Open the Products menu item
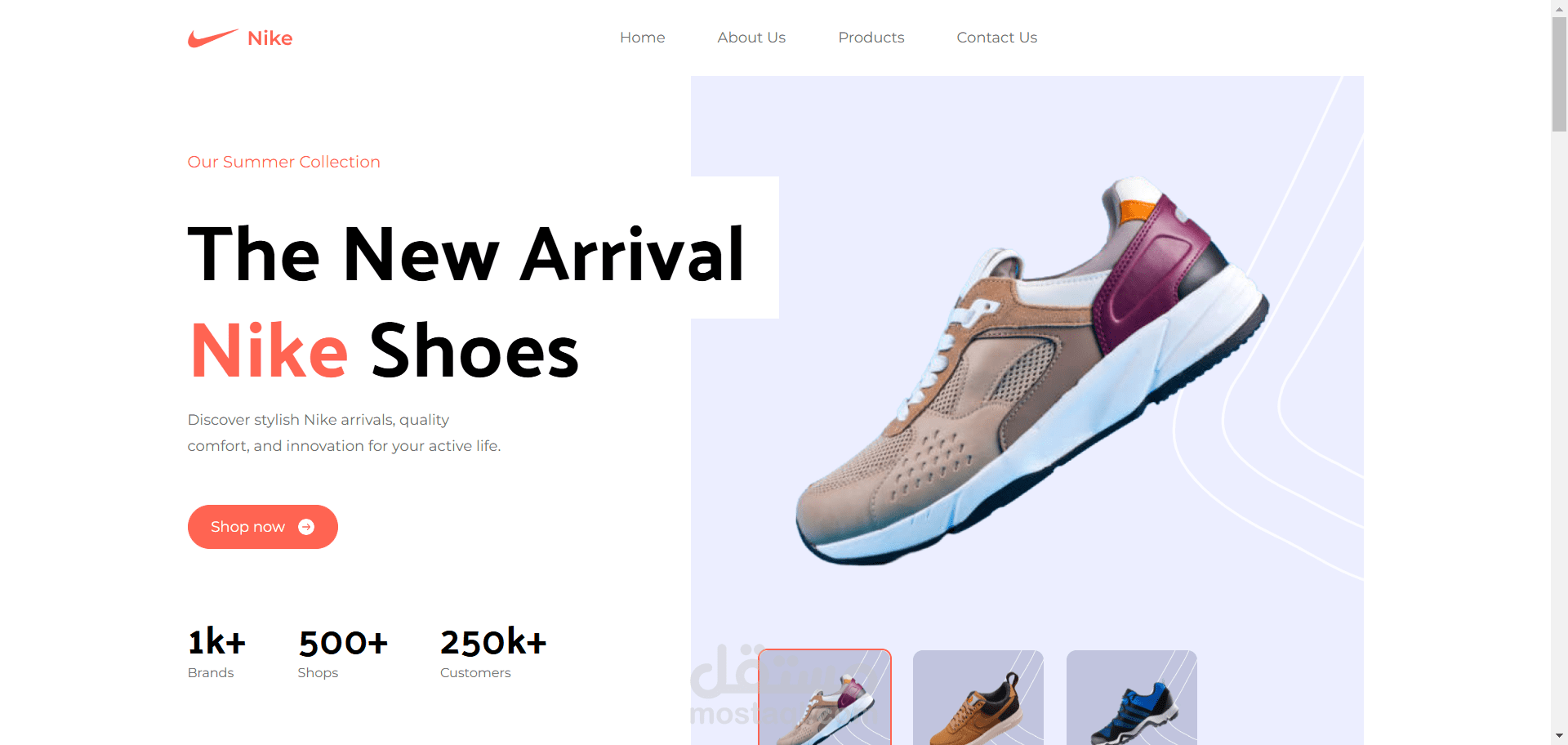Viewport: 1568px width, 745px height. 871,38
